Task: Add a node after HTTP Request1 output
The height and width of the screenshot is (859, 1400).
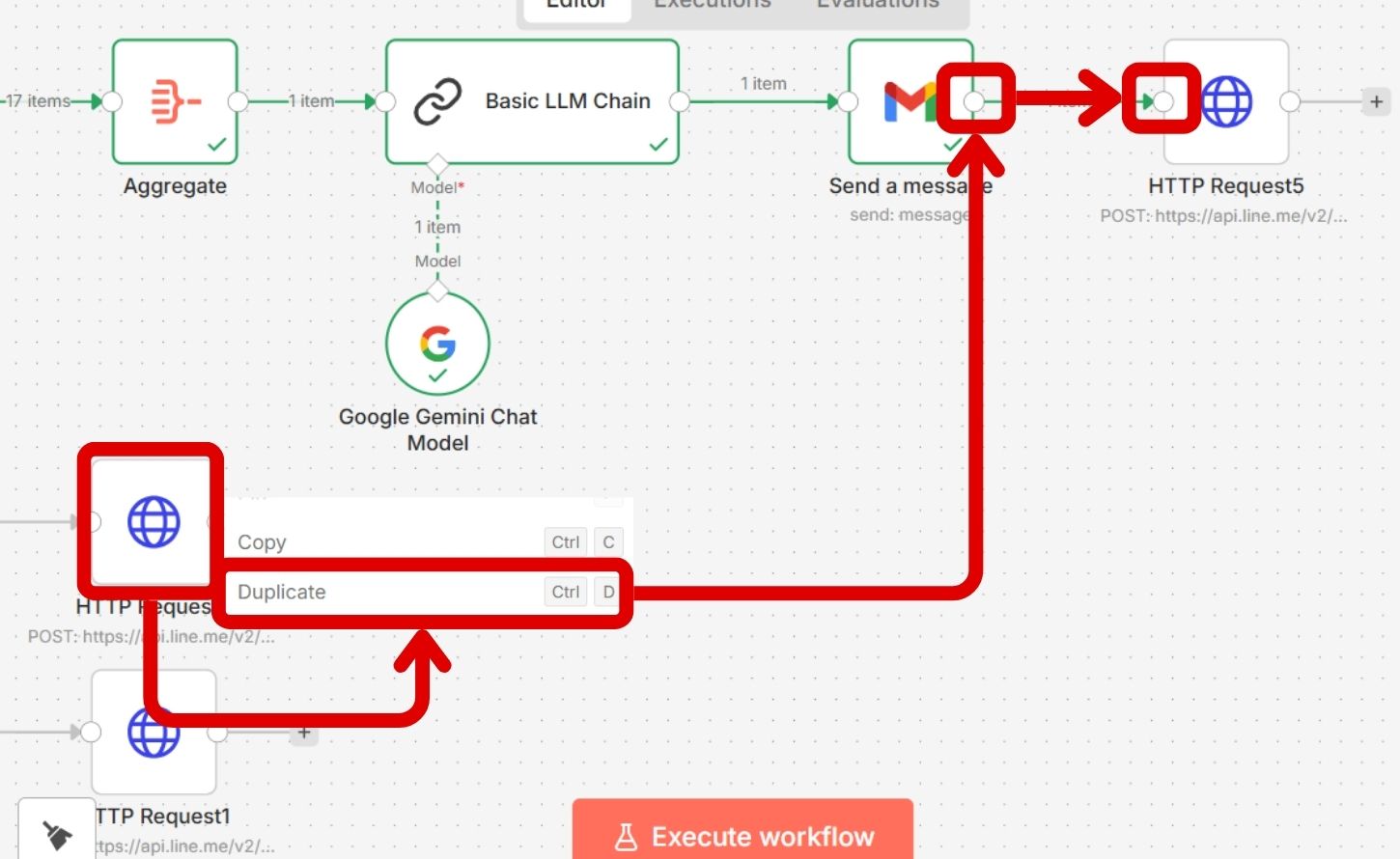Action: coord(304,733)
